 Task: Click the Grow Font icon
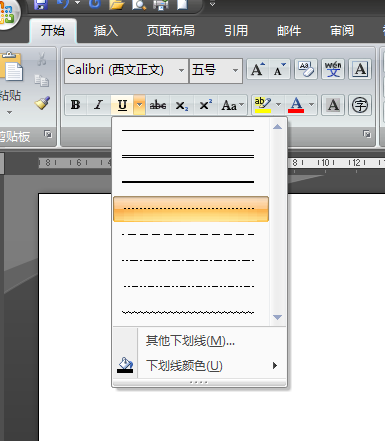[258, 69]
